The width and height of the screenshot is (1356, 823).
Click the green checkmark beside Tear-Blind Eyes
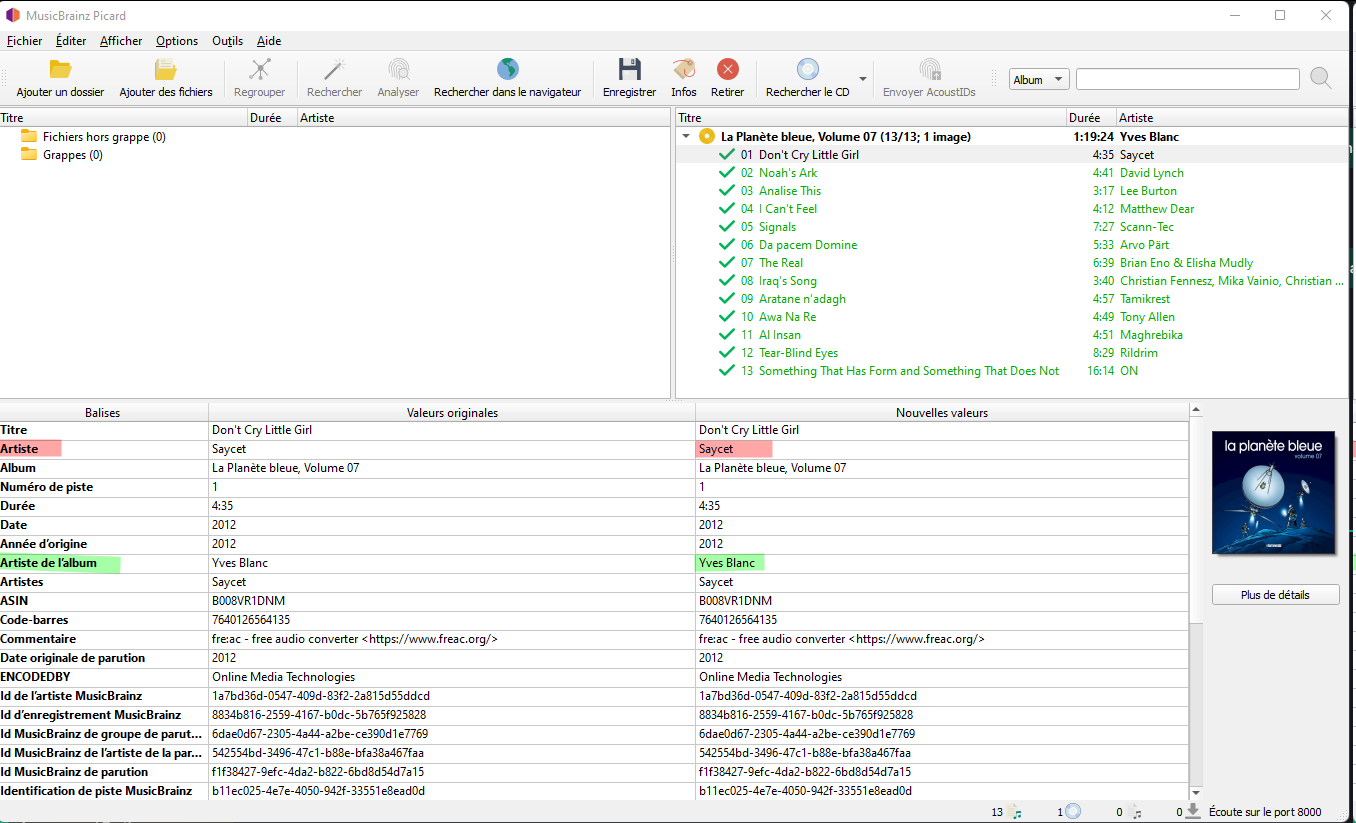point(727,353)
